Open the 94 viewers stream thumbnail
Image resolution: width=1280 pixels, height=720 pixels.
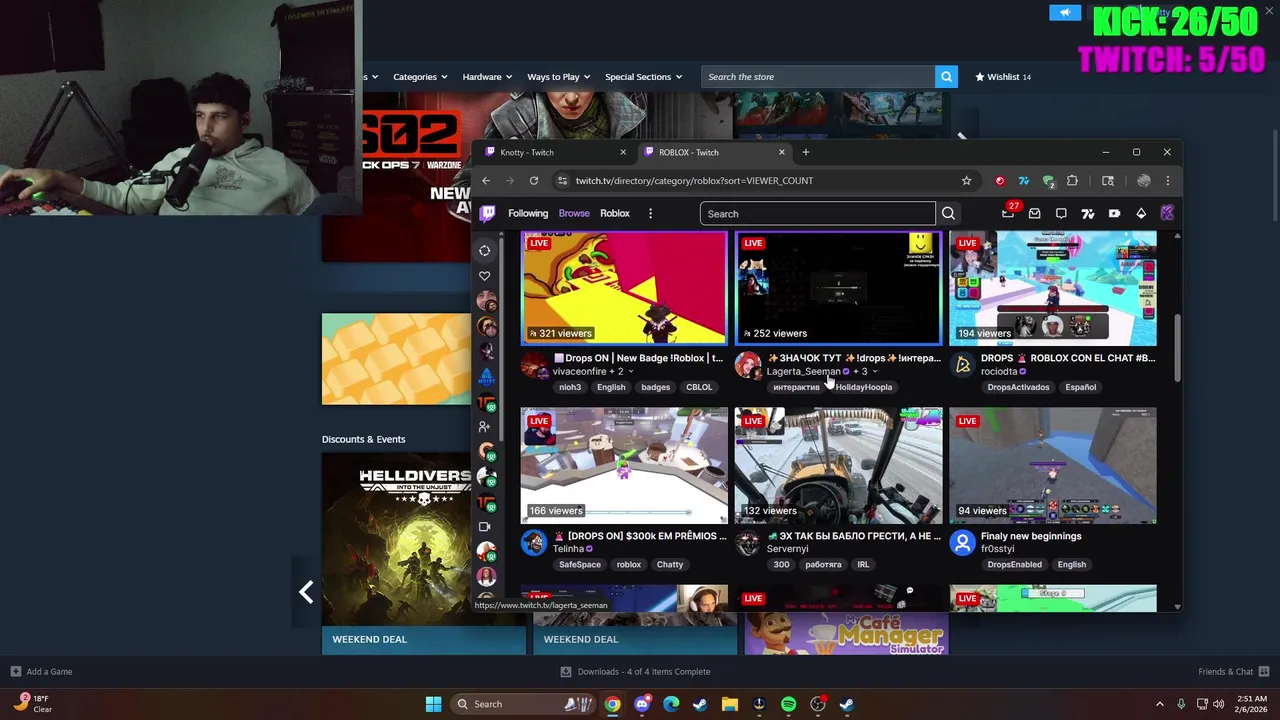pyautogui.click(x=1052, y=465)
